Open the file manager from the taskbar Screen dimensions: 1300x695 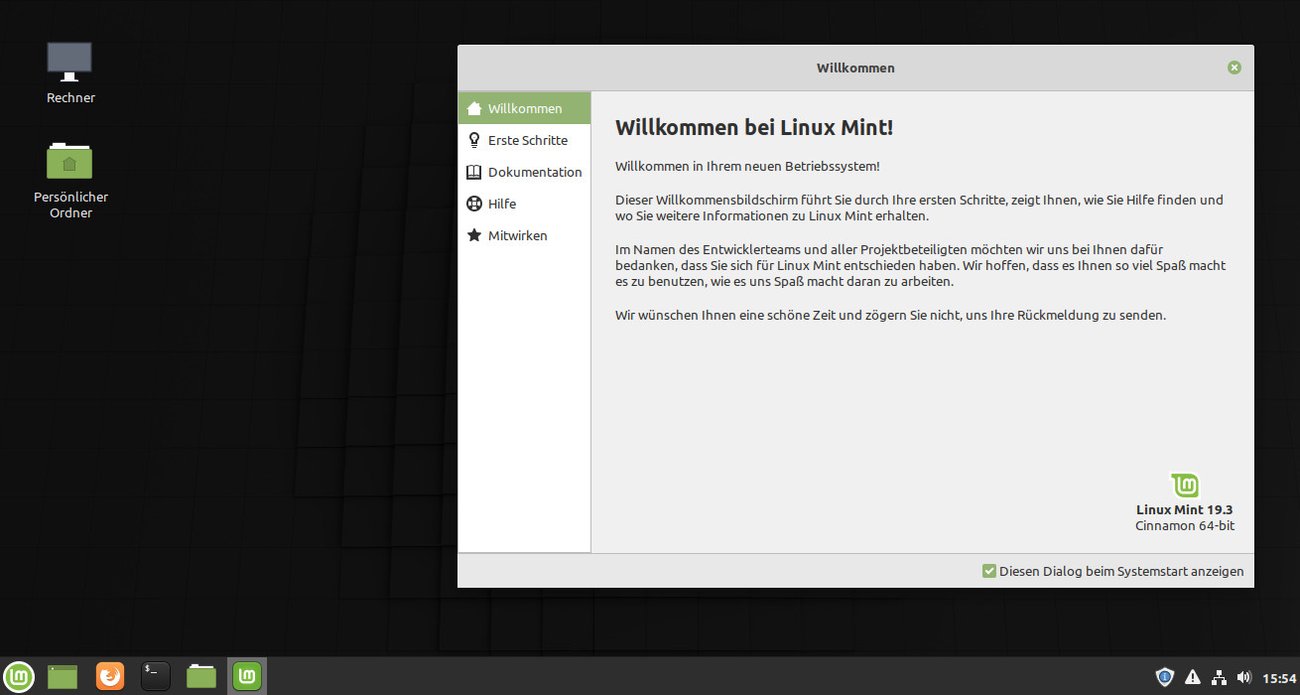200,676
